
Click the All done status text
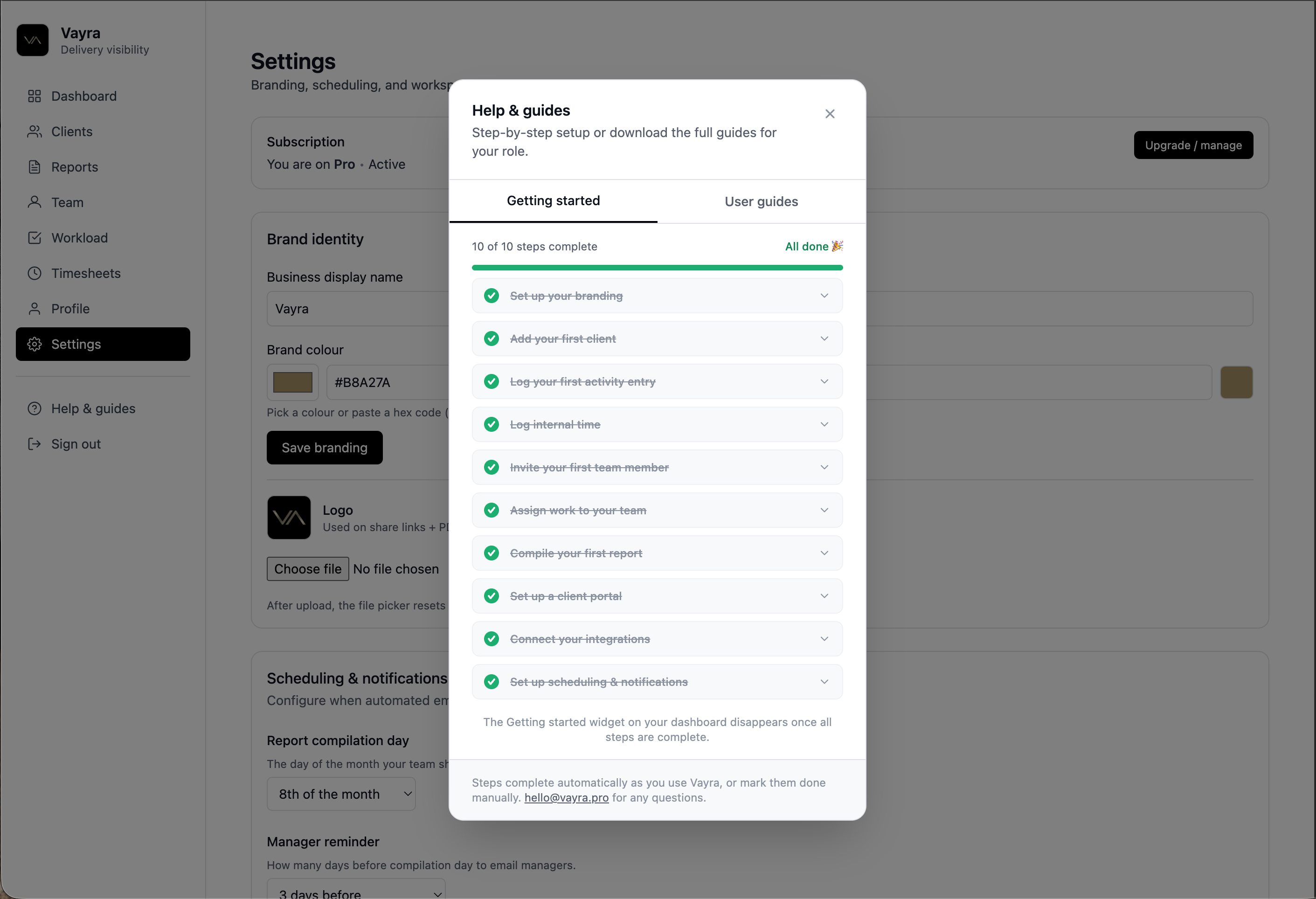[814, 246]
